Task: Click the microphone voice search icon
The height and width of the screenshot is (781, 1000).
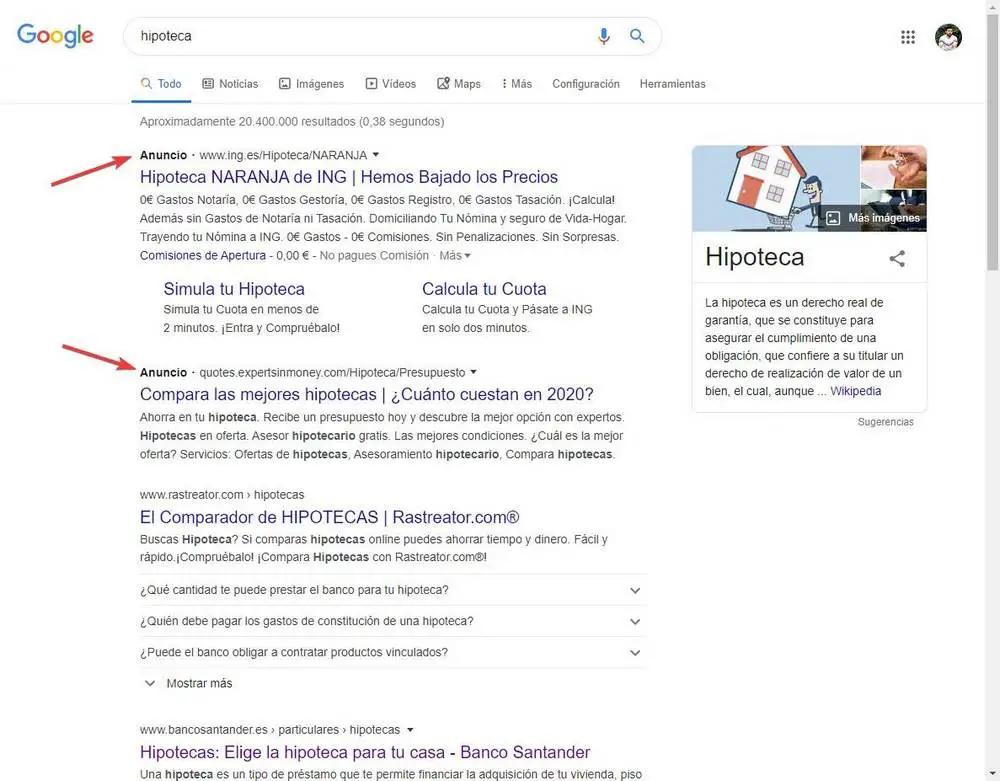Action: pyautogui.click(x=603, y=36)
